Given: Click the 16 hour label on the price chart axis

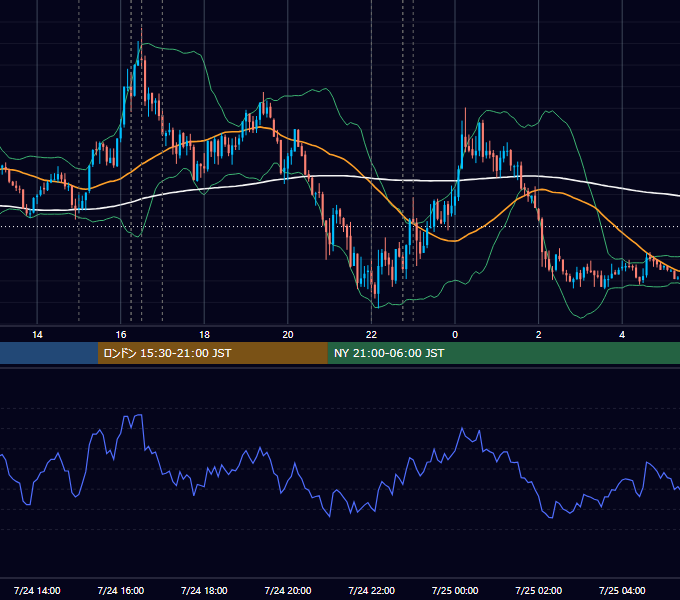Looking at the screenshot, I should click(x=121, y=335).
